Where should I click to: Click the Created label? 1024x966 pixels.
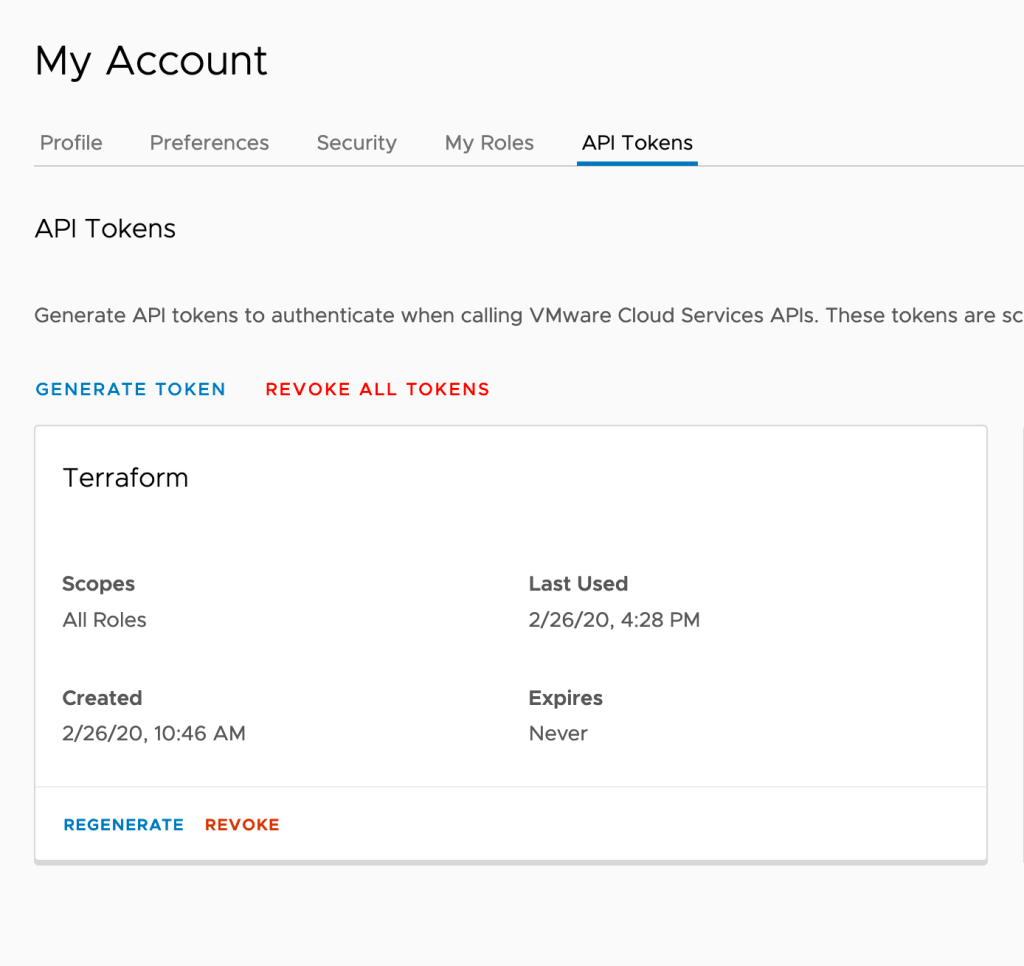point(102,698)
